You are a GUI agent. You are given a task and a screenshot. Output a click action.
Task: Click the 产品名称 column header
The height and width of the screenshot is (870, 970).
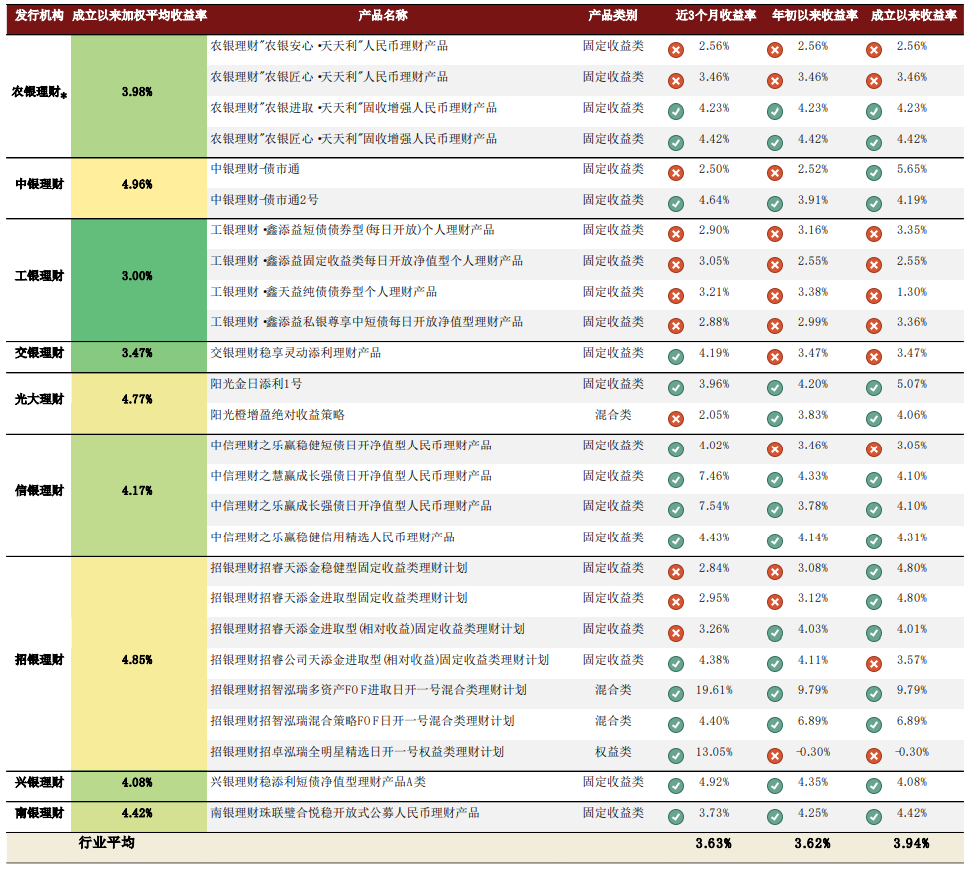click(383, 15)
